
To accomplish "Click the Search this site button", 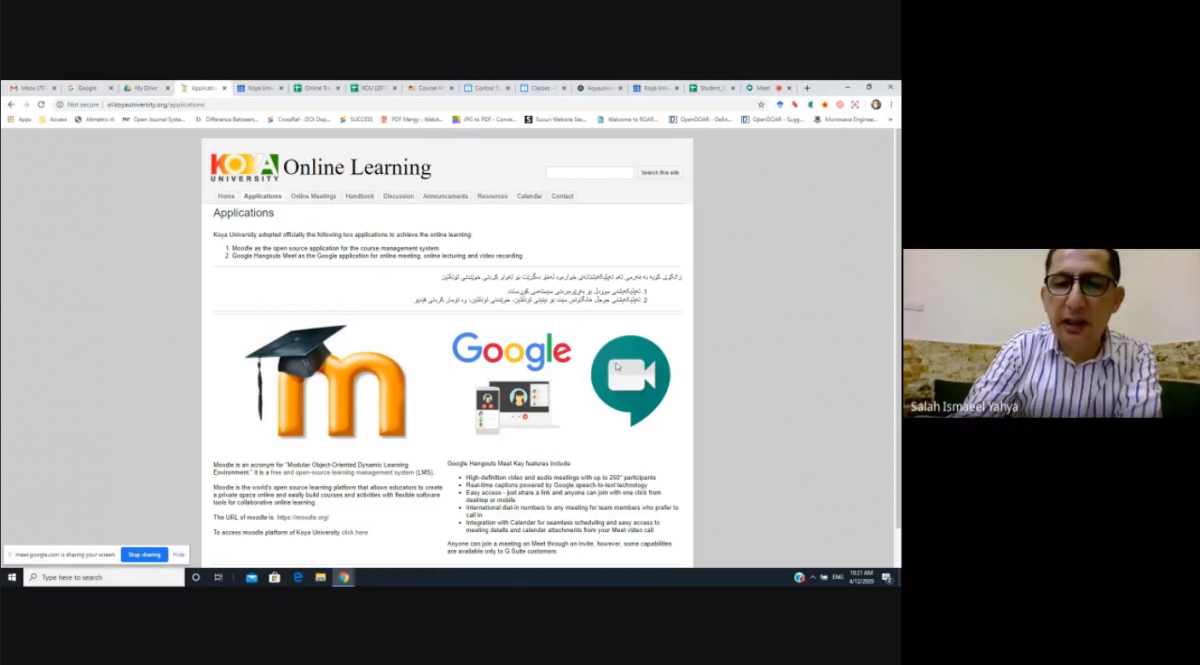I will [660, 173].
